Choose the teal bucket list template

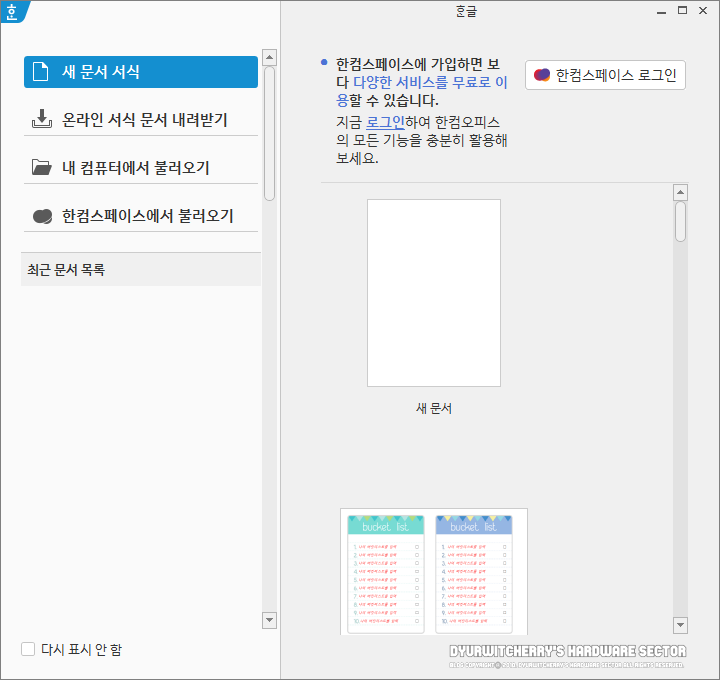386,574
